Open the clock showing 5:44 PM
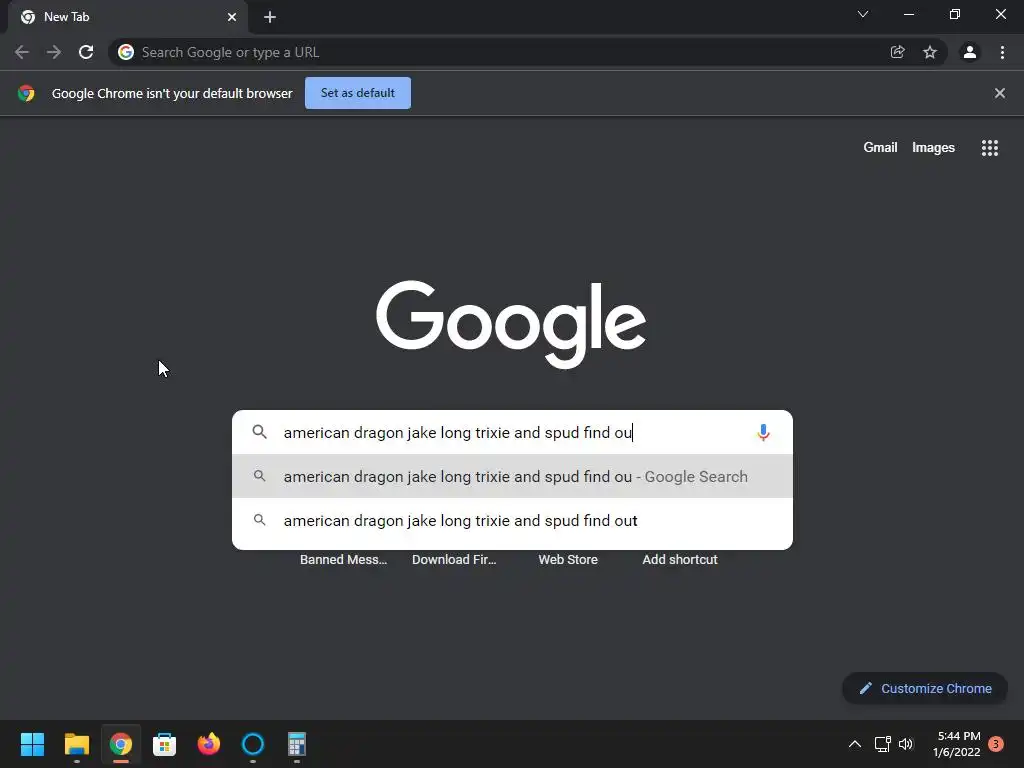The image size is (1024, 768). point(957,744)
